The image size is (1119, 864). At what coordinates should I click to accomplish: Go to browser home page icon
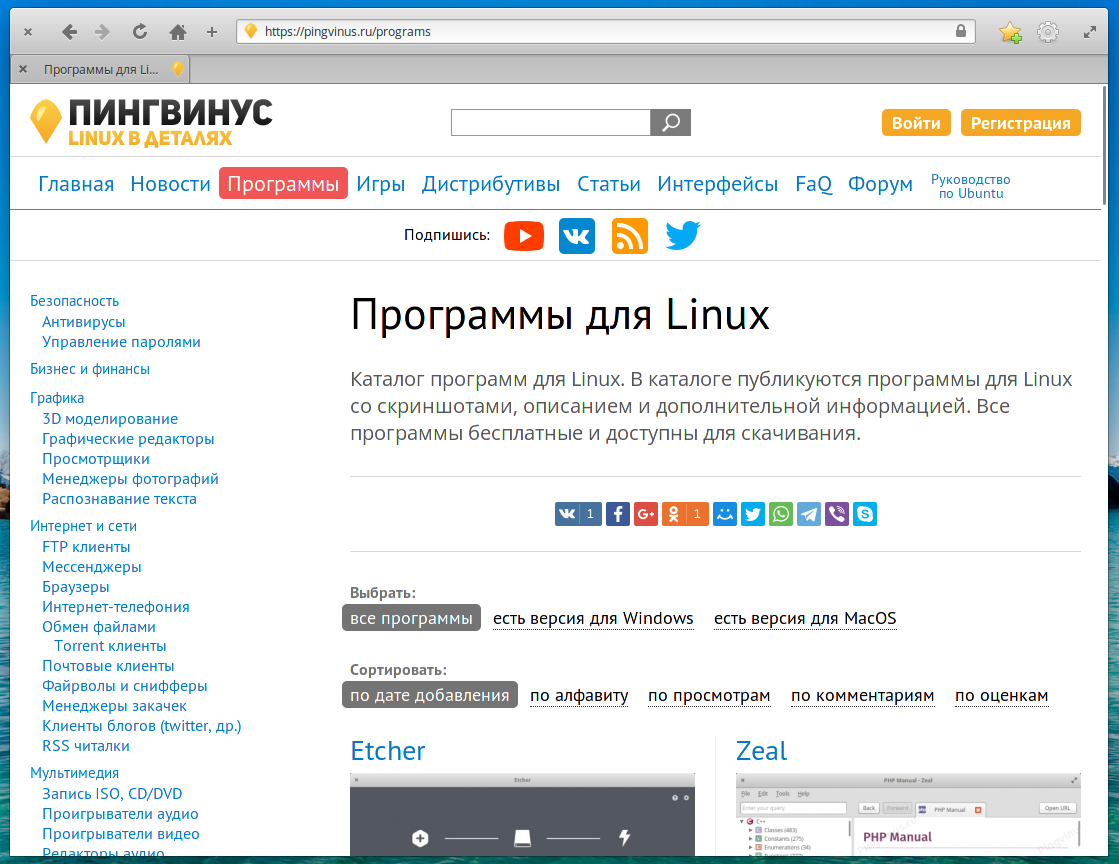pyautogui.click(x=178, y=32)
